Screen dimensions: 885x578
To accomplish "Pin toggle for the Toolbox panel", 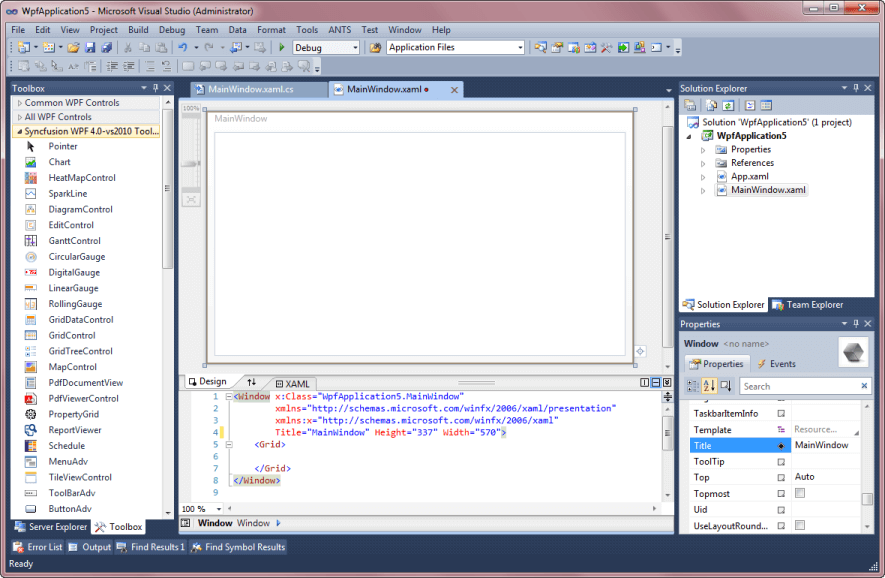I will [156, 88].
